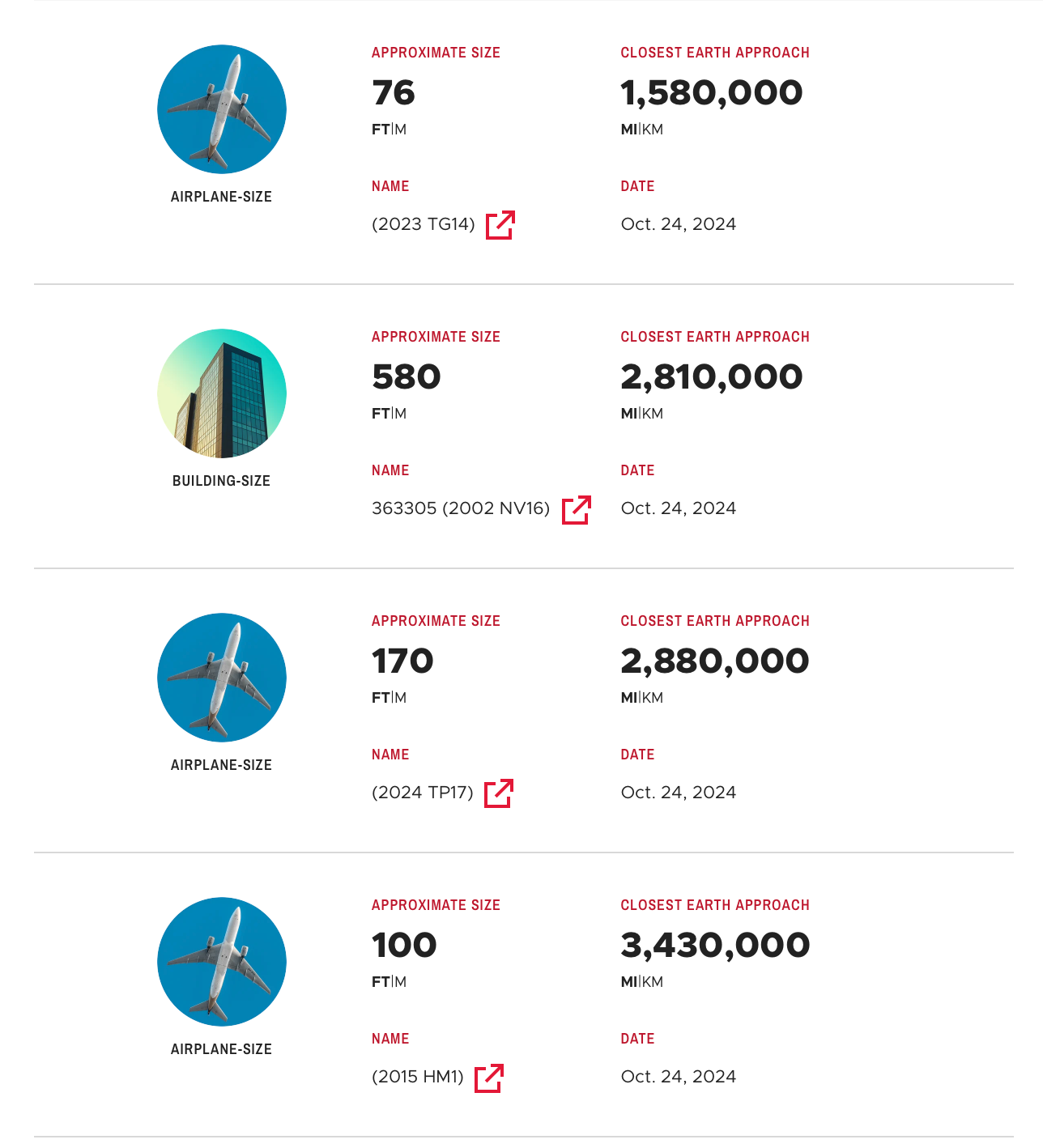Click the asteroid name 363305 (2002 NV16)
This screenshot has width=1043, height=1148.
click(x=460, y=508)
